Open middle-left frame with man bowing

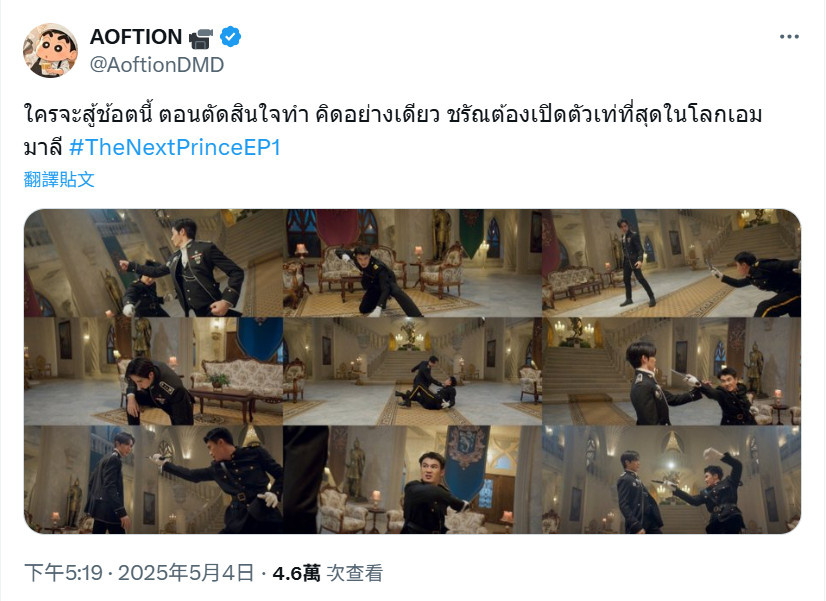tap(154, 371)
